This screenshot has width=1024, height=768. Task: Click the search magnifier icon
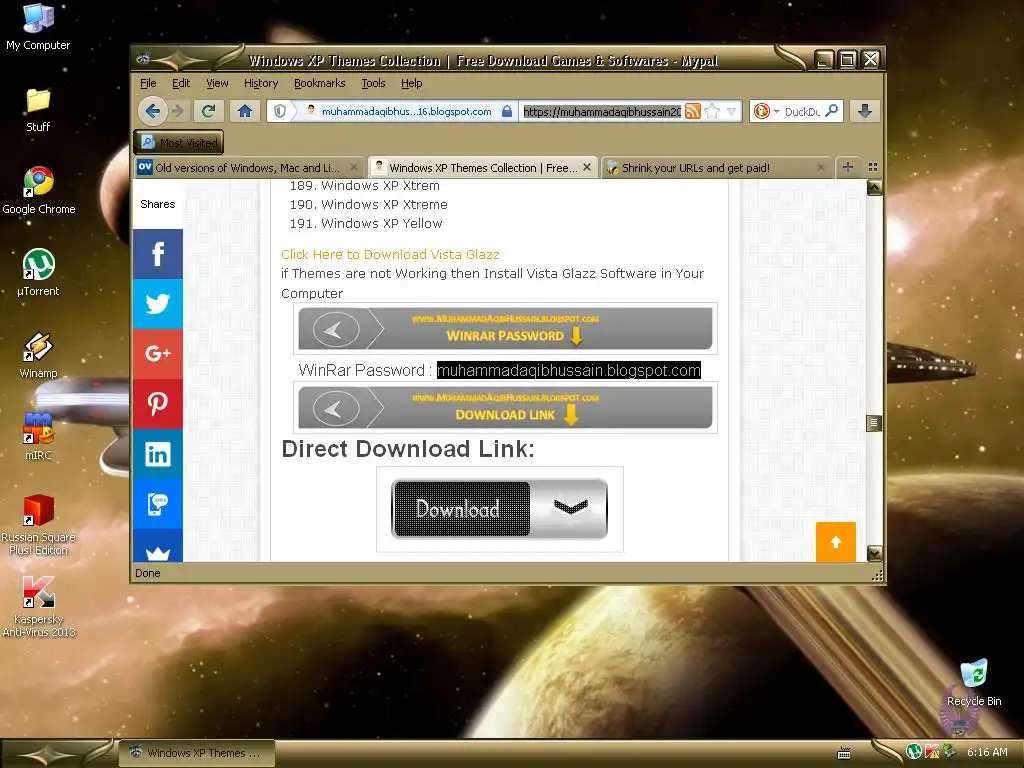pyautogui.click(x=831, y=111)
